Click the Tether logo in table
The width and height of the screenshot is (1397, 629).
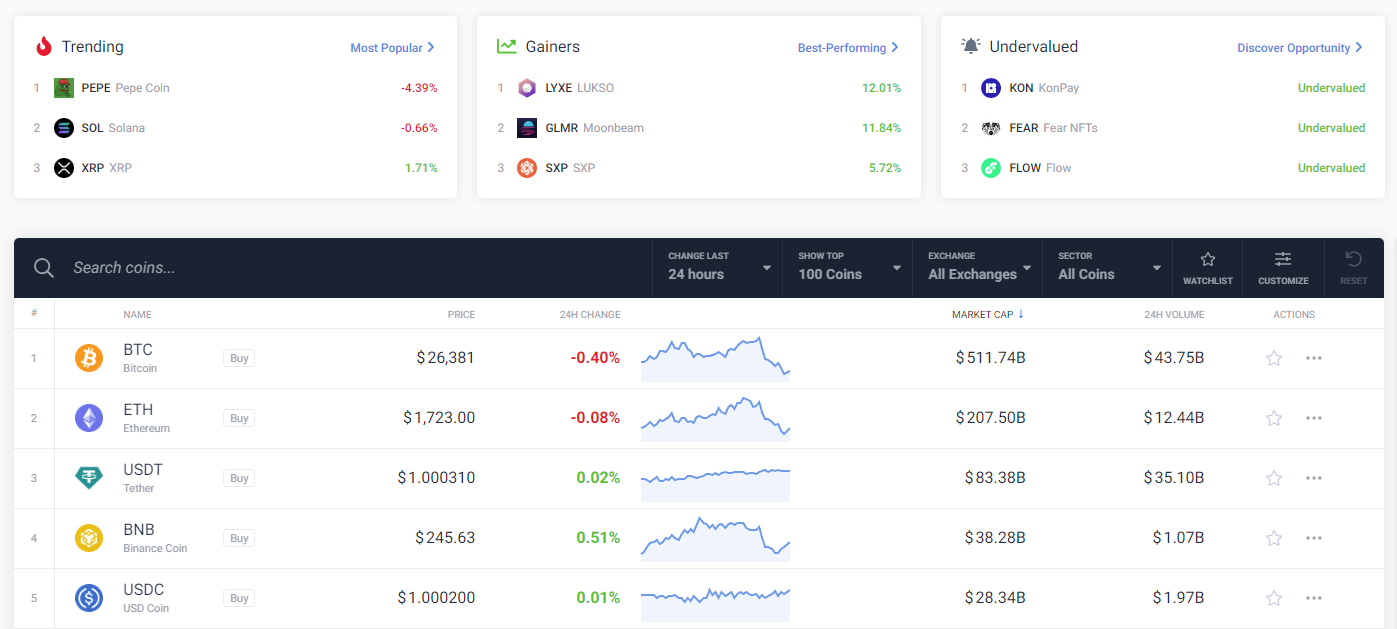(x=89, y=478)
